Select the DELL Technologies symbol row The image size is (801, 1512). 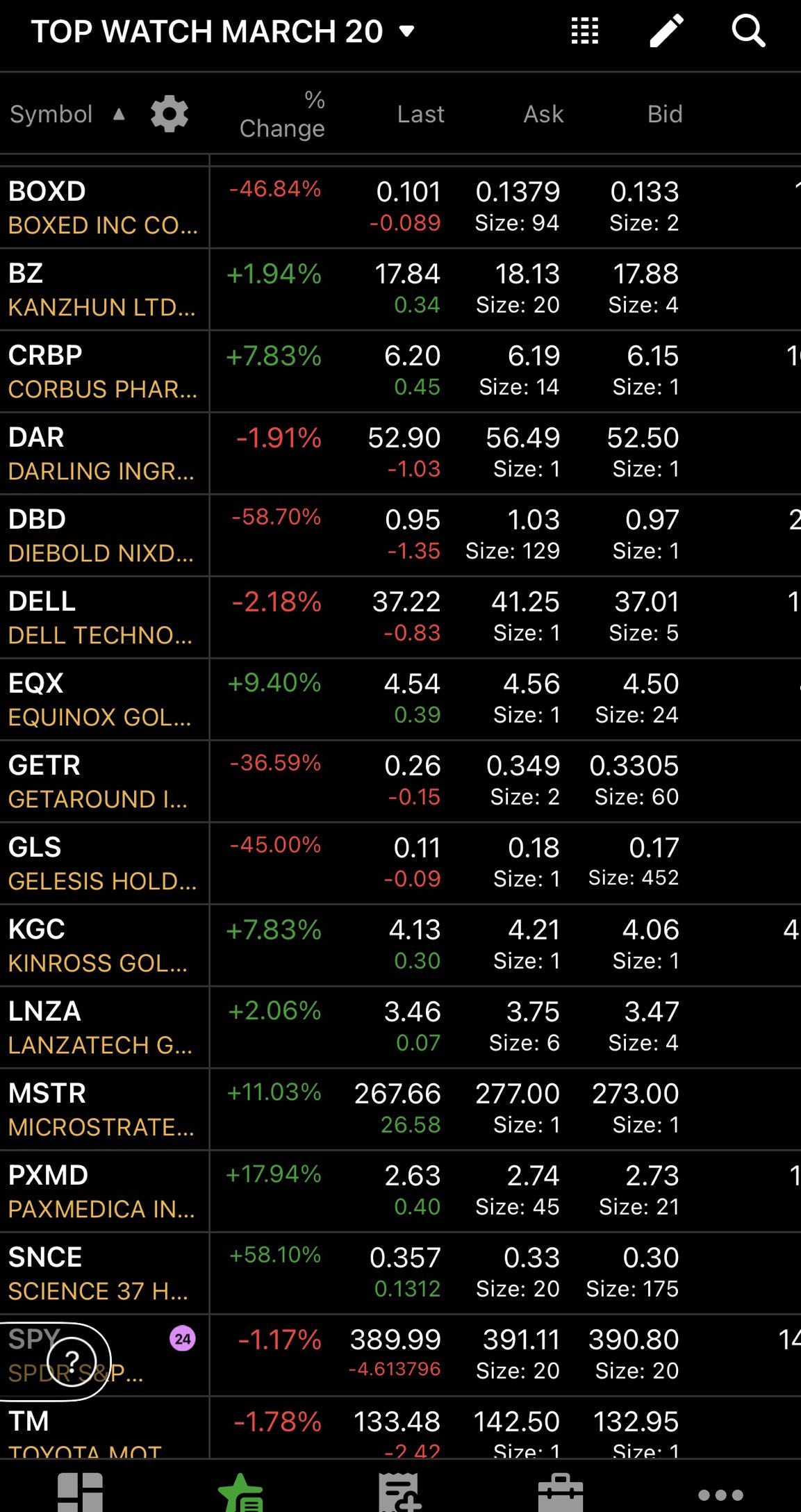[x=103, y=617]
